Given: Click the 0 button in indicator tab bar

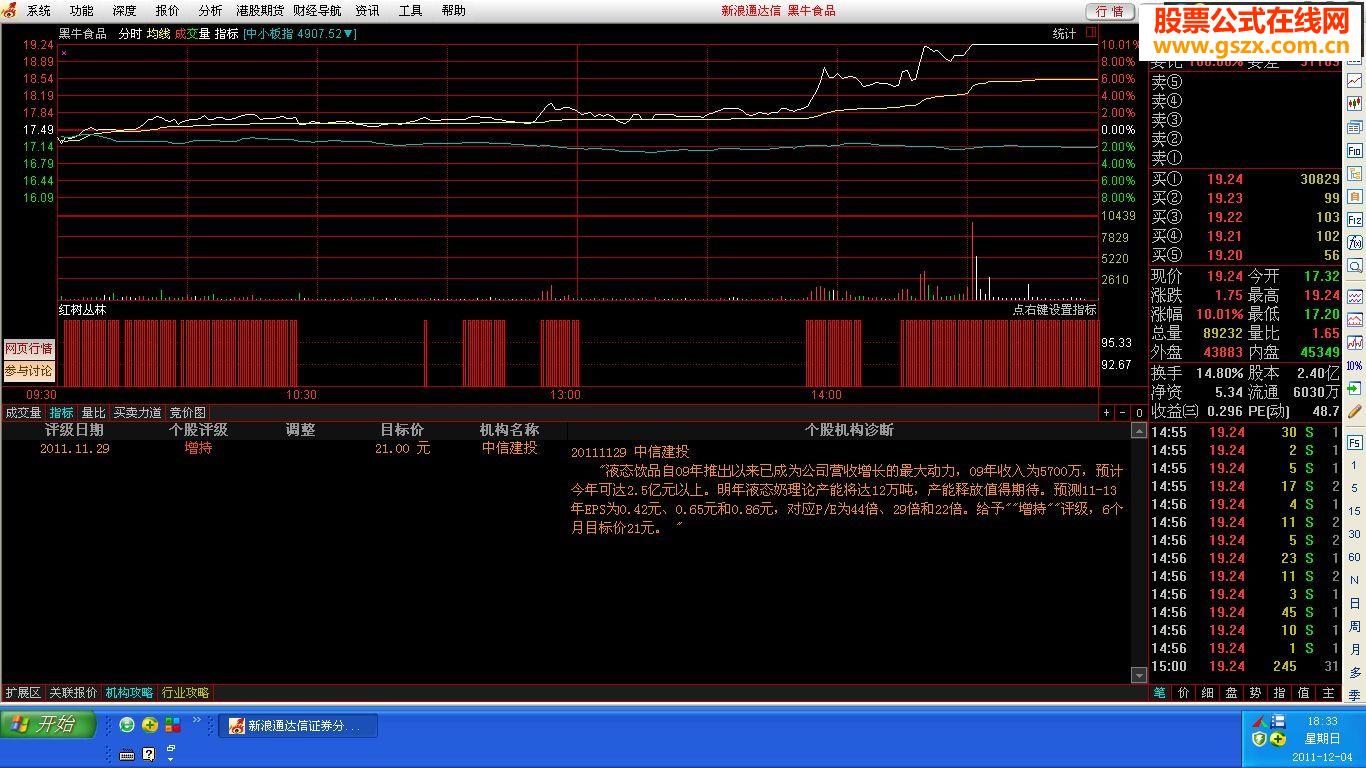Looking at the screenshot, I should click(1139, 413).
